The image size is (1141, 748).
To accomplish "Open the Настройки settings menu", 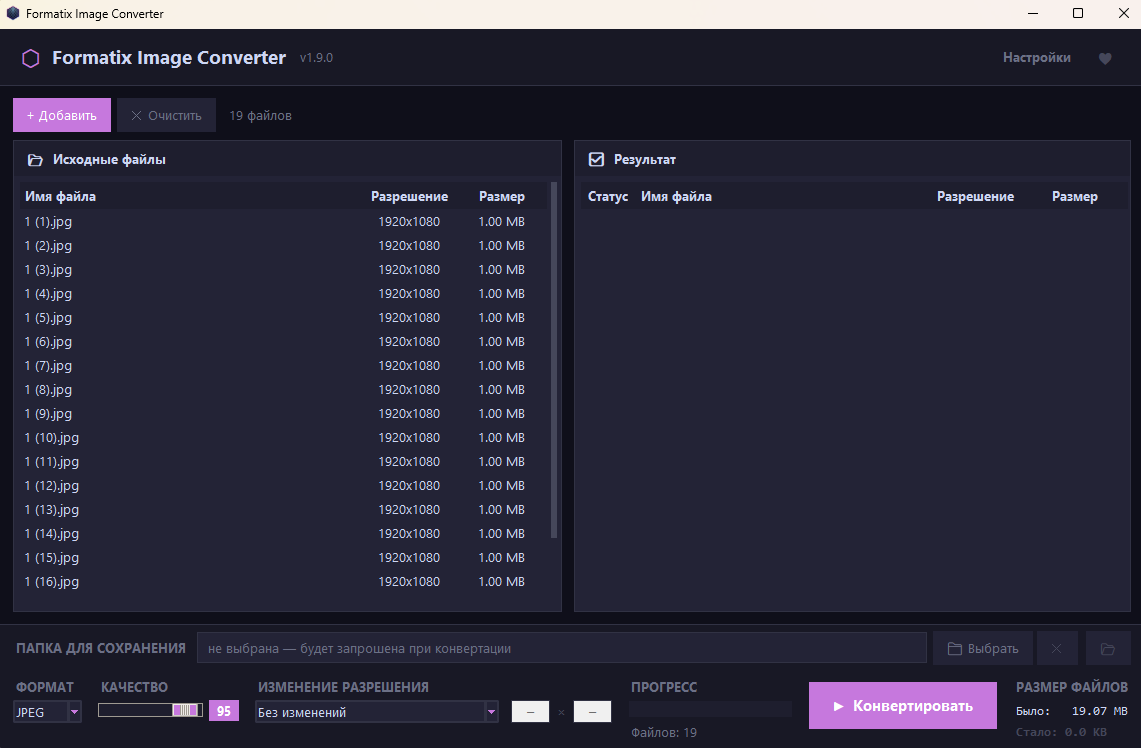I will (x=1036, y=57).
